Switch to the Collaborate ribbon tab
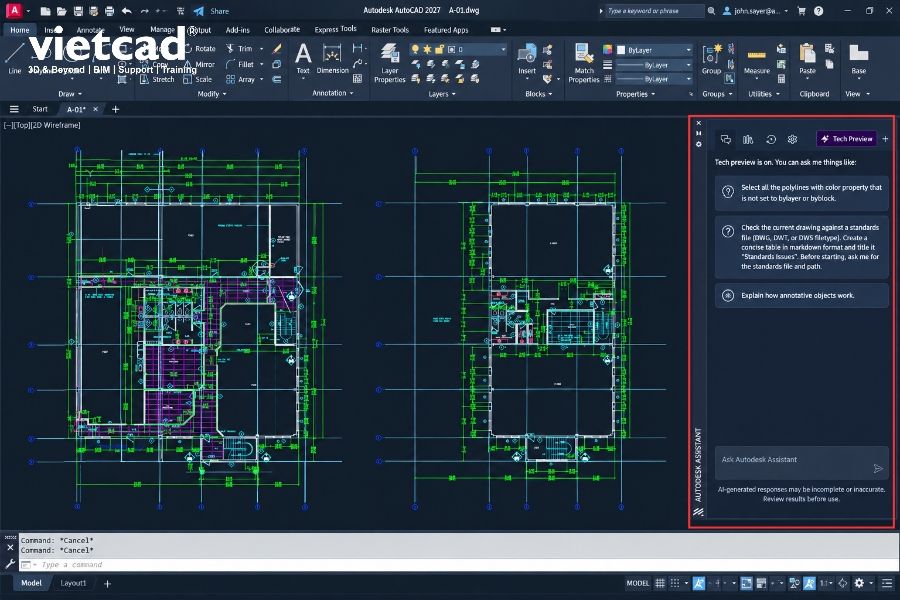Viewport: 900px width, 600px height. tap(282, 30)
